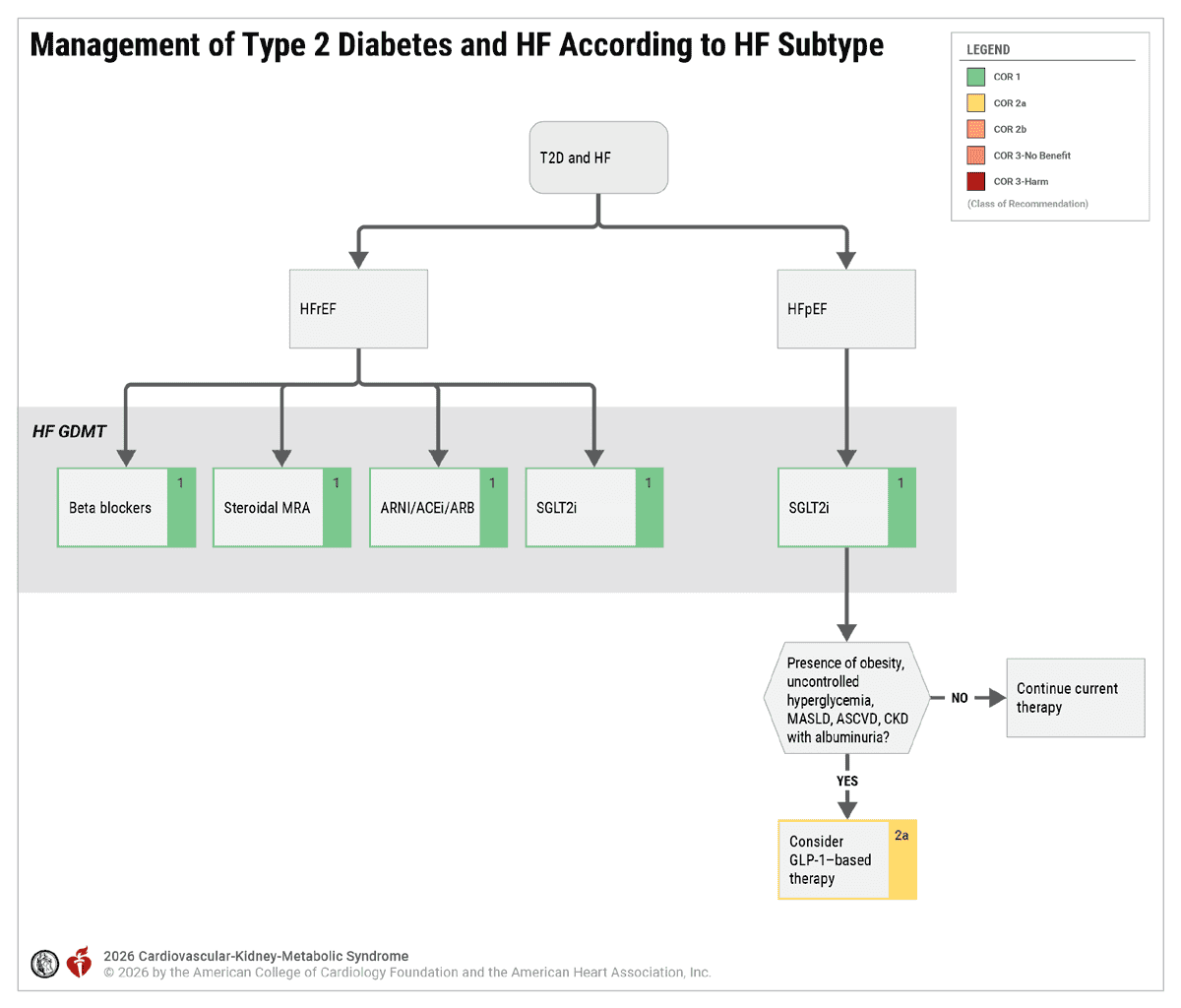Click the 2a class label on GLP-1 box
1181x1008 pixels.
[x=901, y=835]
